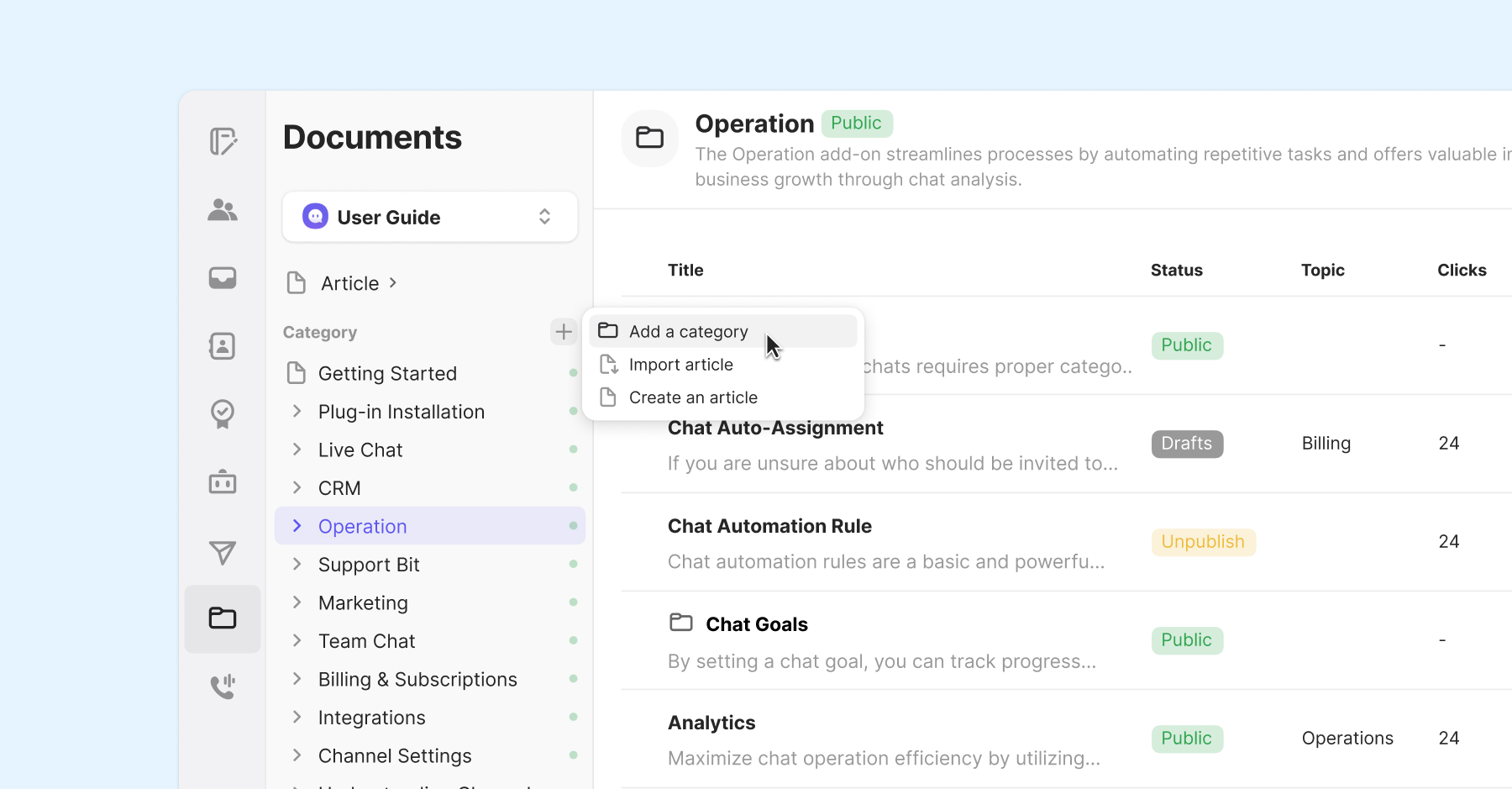
Task: Click the award badge icon in sidebar
Action: click(x=223, y=413)
